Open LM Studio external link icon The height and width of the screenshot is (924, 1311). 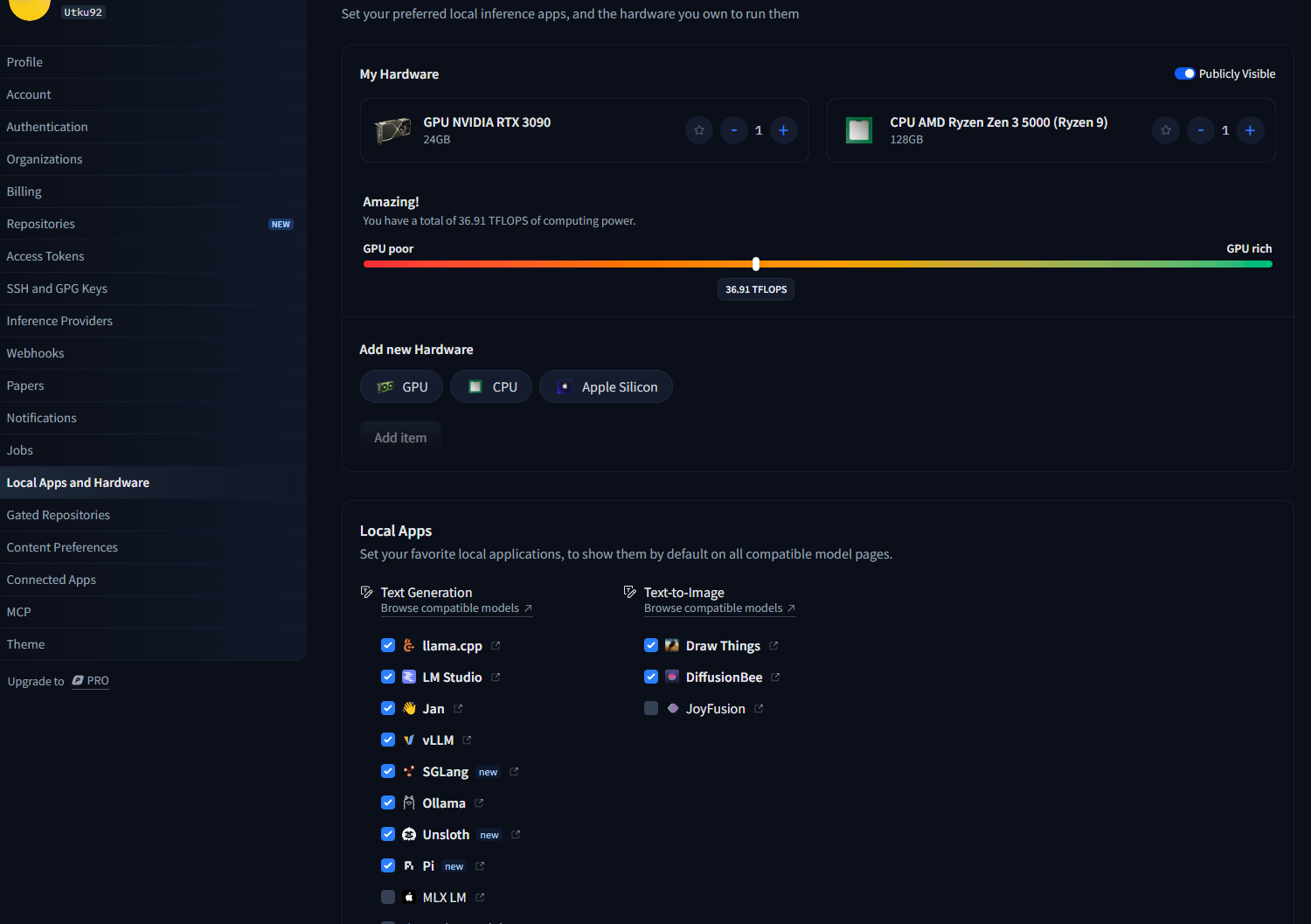tap(496, 677)
